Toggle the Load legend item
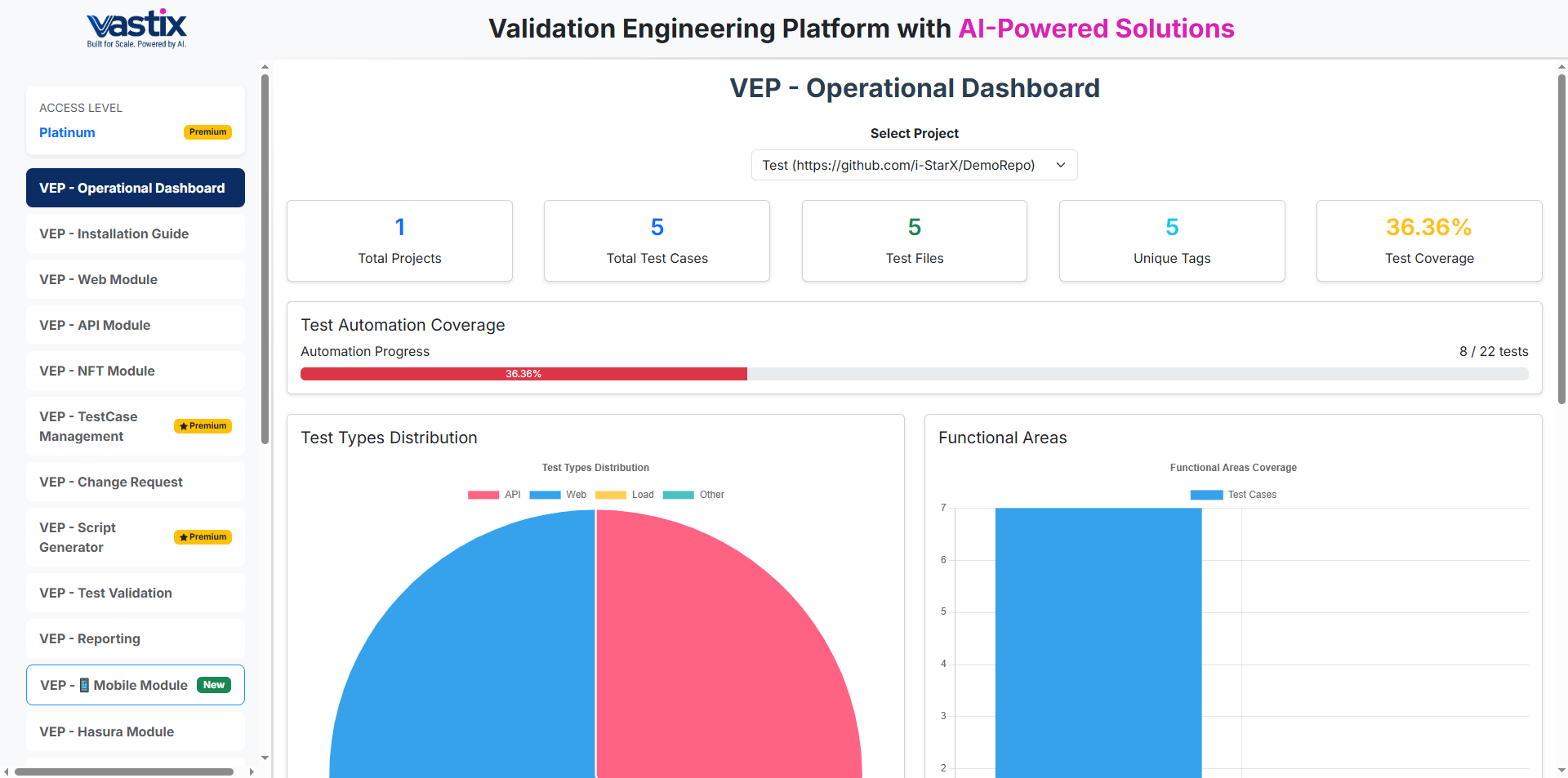Viewport: 1568px width, 778px height. point(624,495)
